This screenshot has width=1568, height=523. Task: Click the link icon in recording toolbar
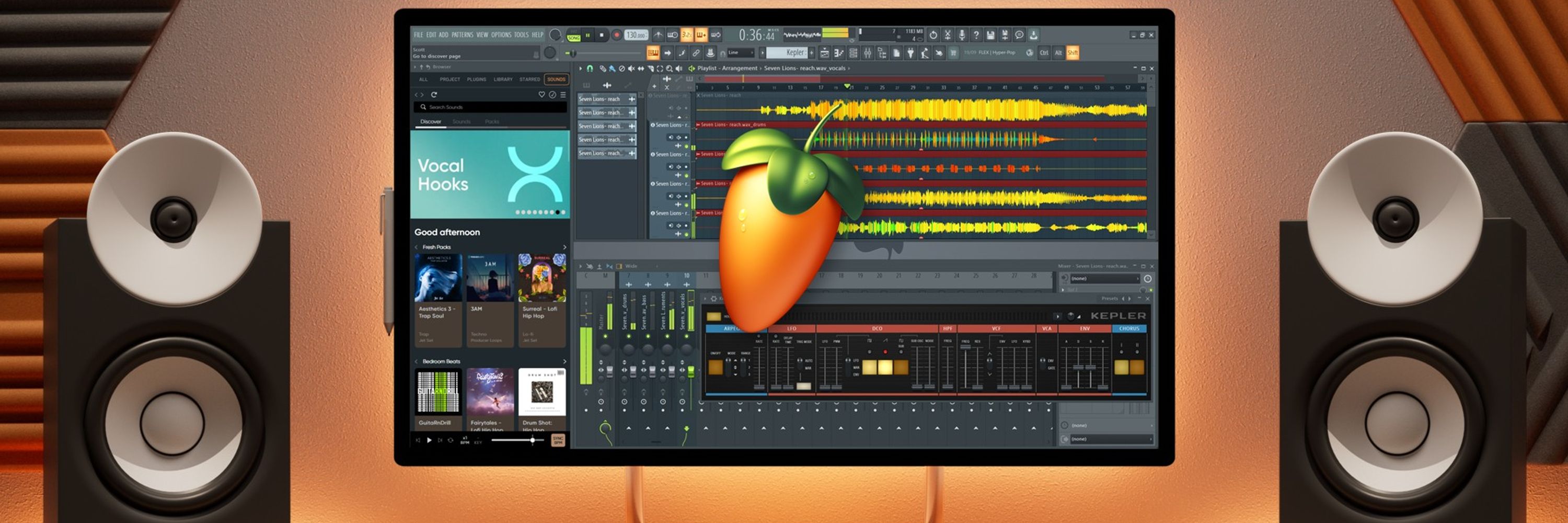coord(696,53)
